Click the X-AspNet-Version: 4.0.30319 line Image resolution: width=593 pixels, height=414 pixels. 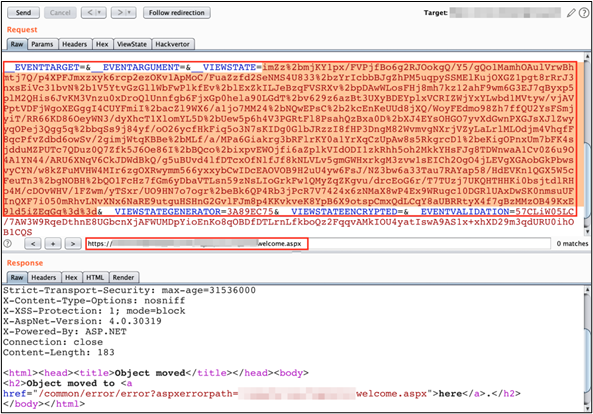click(x=82, y=321)
